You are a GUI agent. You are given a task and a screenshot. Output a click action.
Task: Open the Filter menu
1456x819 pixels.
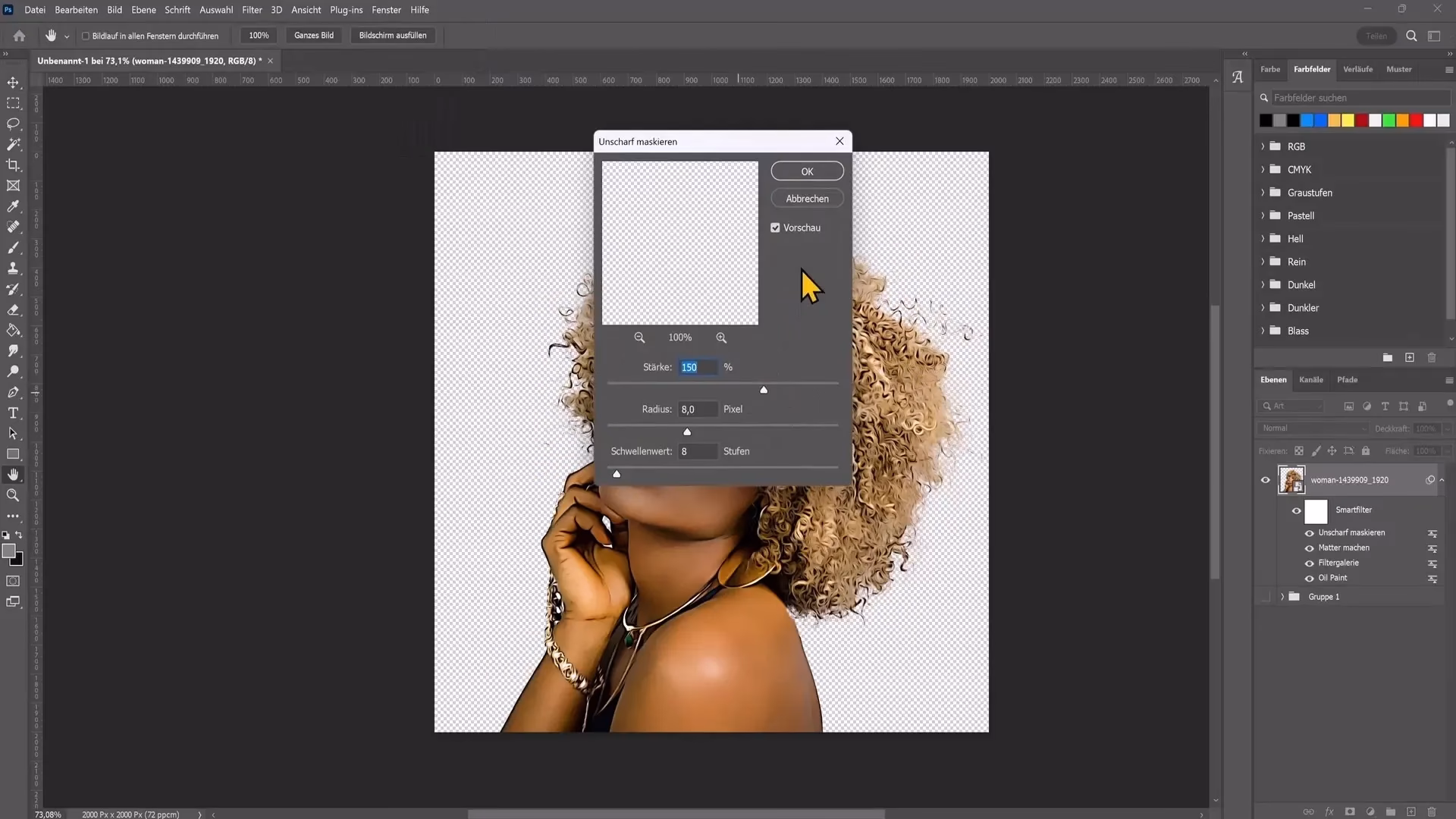pyautogui.click(x=252, y=10)
